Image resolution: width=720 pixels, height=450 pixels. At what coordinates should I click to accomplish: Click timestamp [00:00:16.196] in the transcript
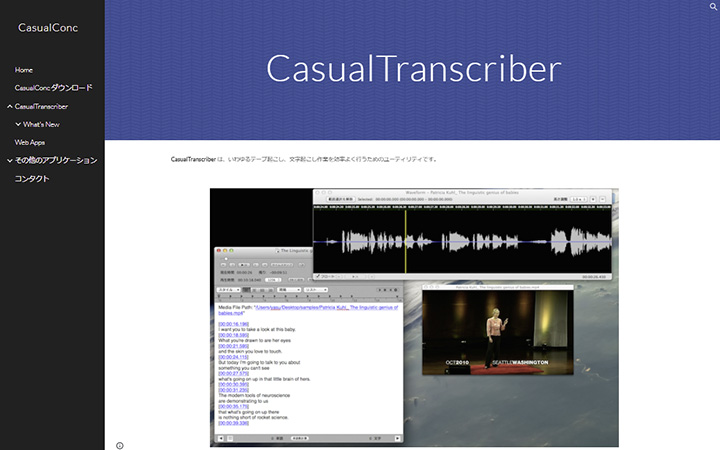coord(233,324)
